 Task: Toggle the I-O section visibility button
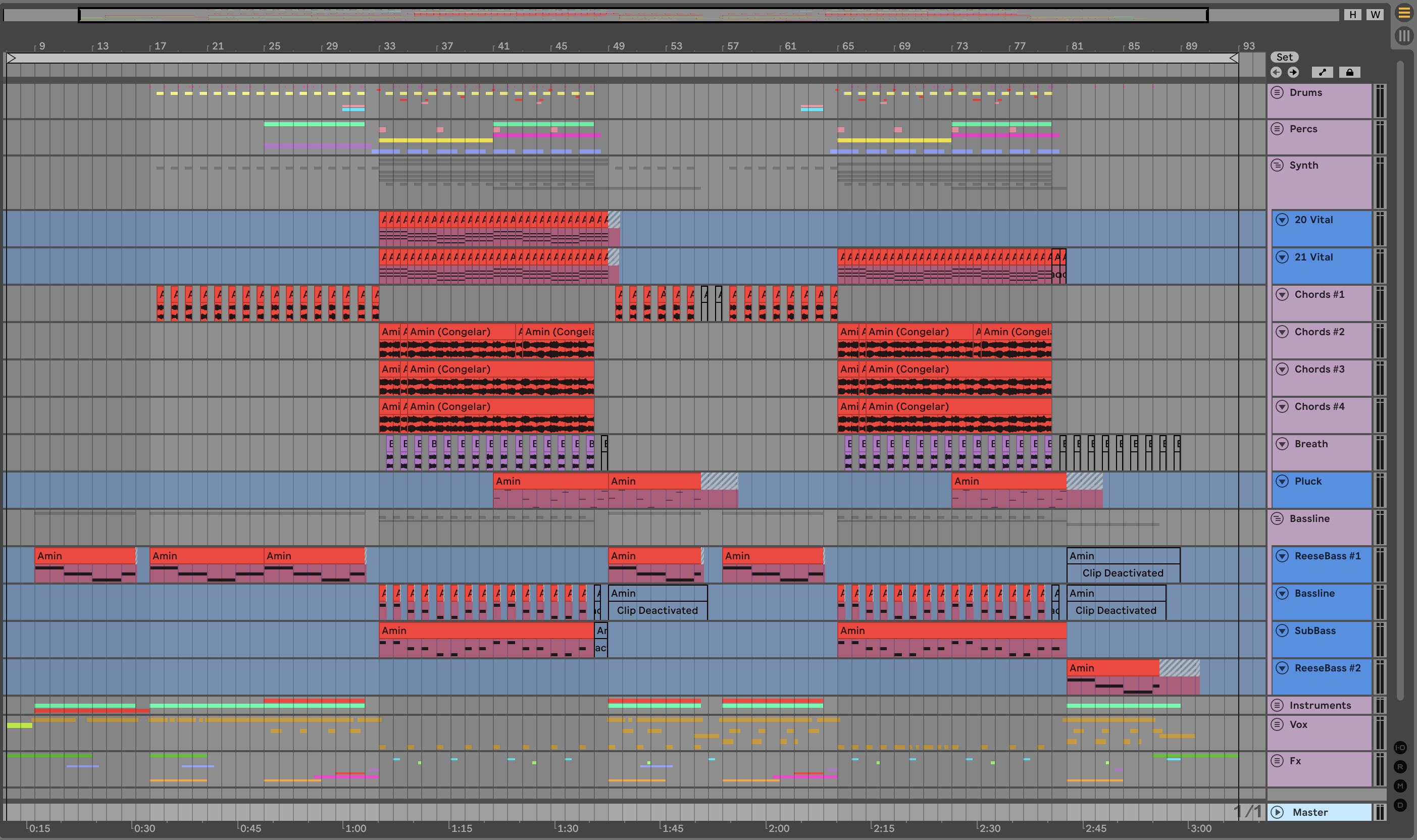[1400, 748]
